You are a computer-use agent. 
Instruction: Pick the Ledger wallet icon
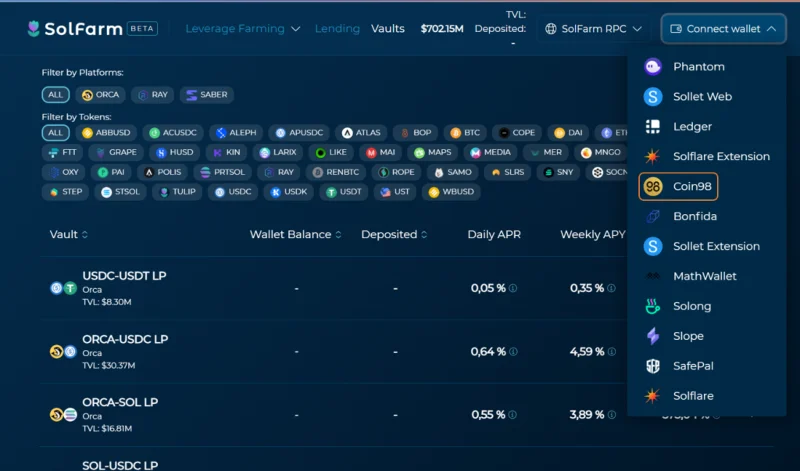coord(653,127)
